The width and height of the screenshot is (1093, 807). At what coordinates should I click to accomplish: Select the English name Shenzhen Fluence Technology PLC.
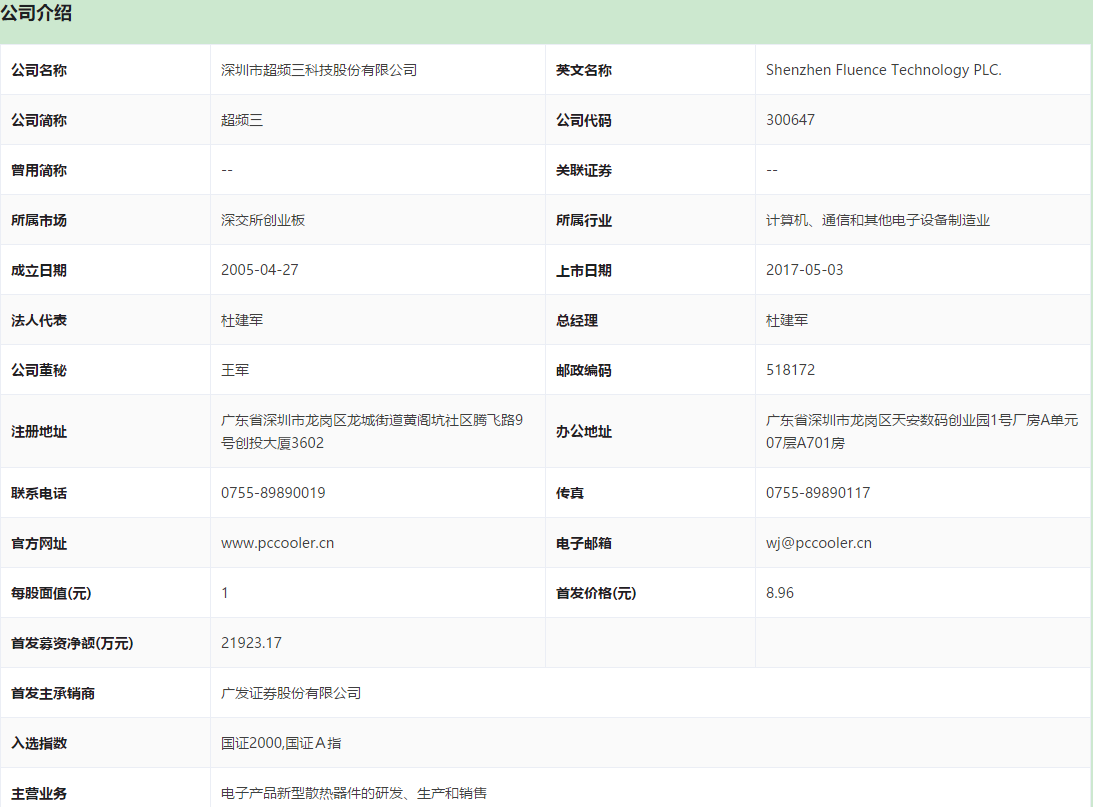point(883,70)
